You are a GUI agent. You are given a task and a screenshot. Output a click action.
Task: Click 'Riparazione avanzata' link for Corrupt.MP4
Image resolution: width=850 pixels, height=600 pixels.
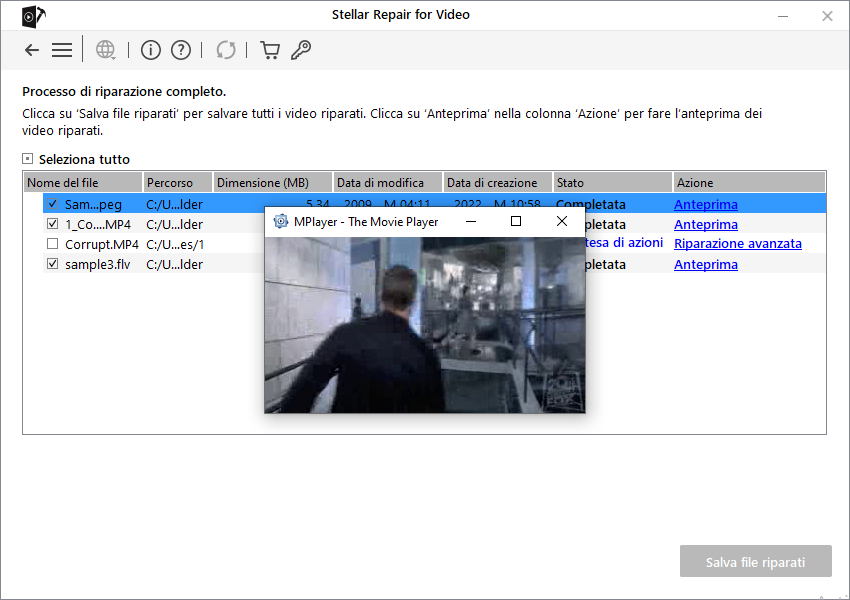(x=737, y=244)
